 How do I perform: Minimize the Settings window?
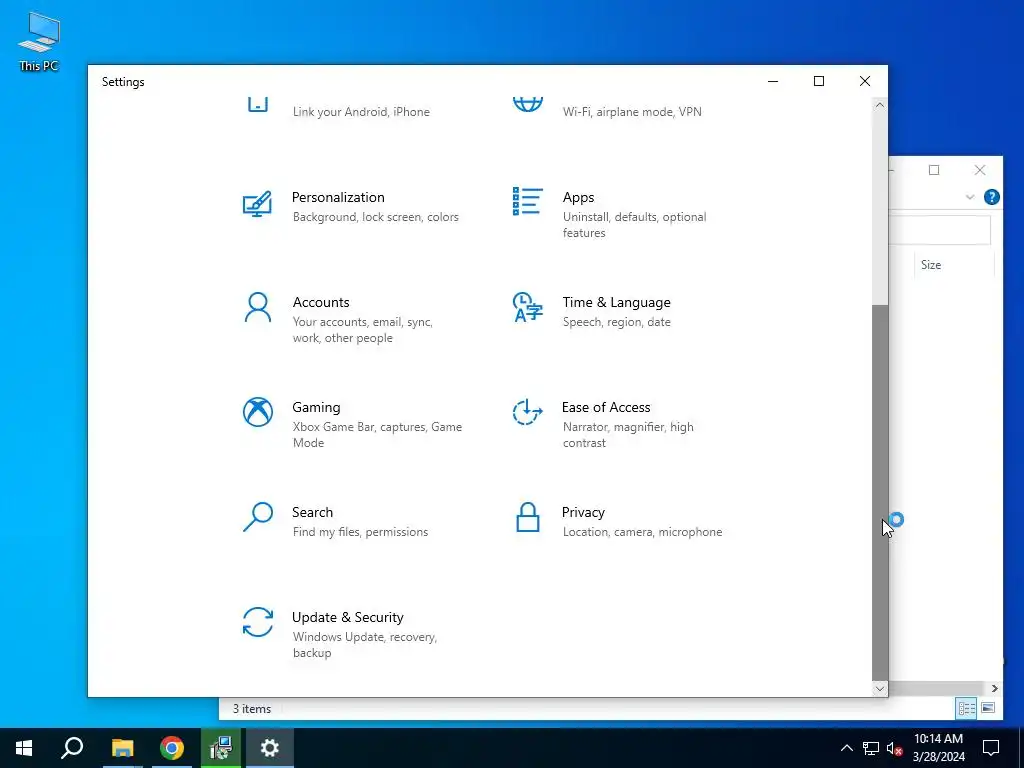(773, 81)
